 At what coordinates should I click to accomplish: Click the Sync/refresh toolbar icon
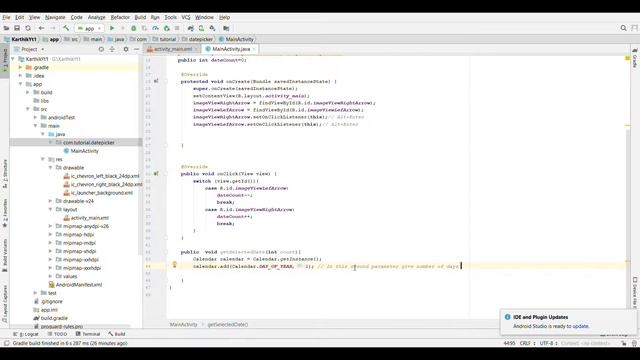28,28
